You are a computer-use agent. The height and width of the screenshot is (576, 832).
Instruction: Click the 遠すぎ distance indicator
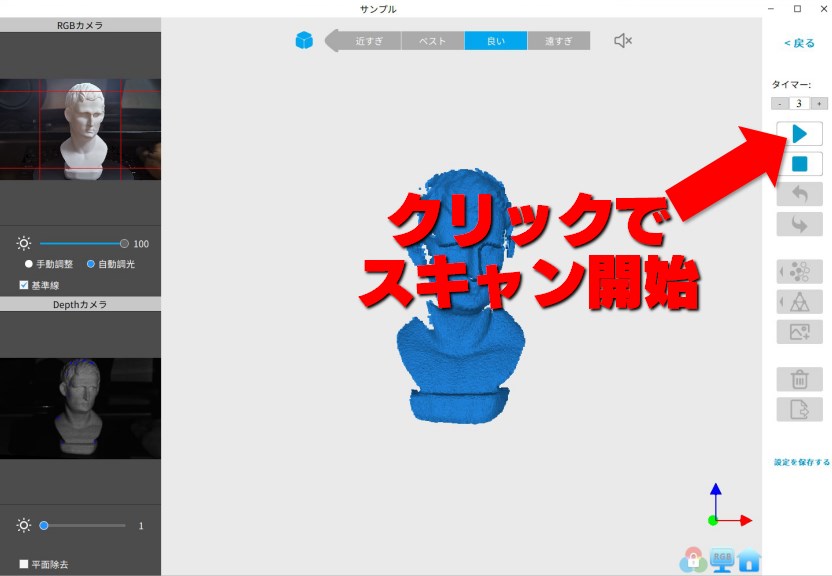(x=559, y=41)
